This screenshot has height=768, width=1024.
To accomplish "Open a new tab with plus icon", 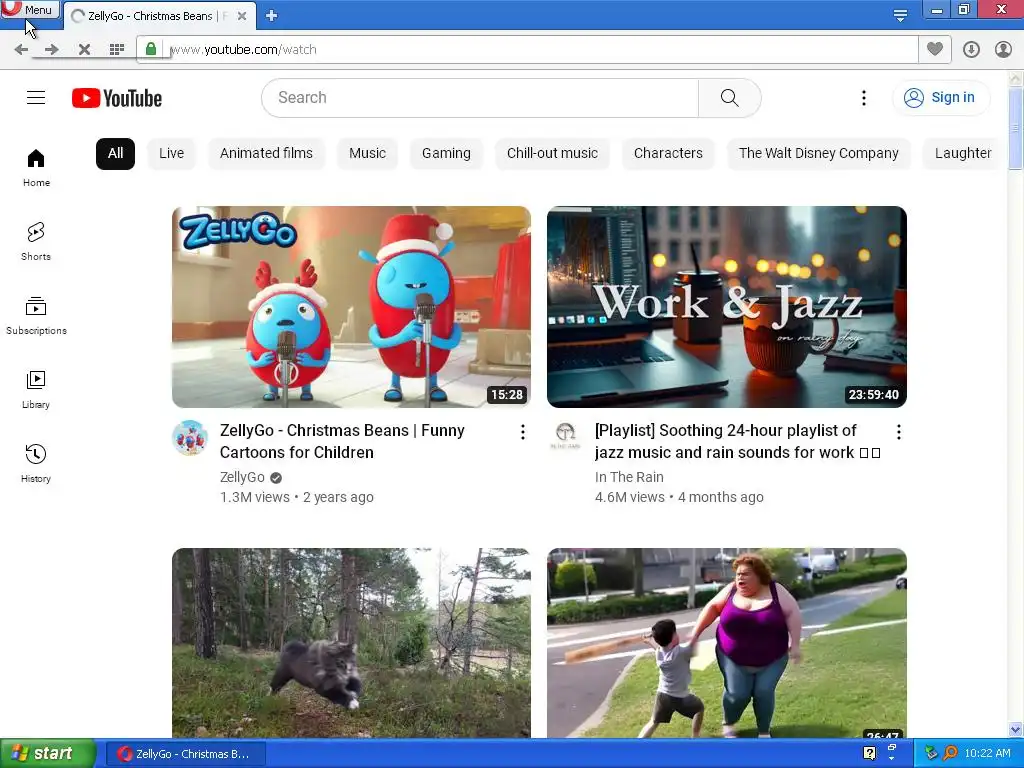I will click(x=272, y=16).
